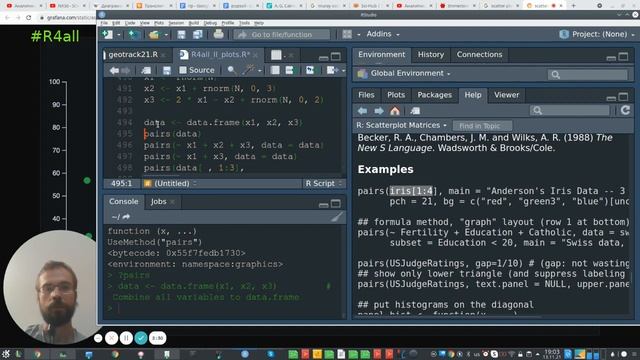Switch to the geotrack21.R tab
Image resolution: width=640 pixels, height=360 pixels.
point(133,55)
